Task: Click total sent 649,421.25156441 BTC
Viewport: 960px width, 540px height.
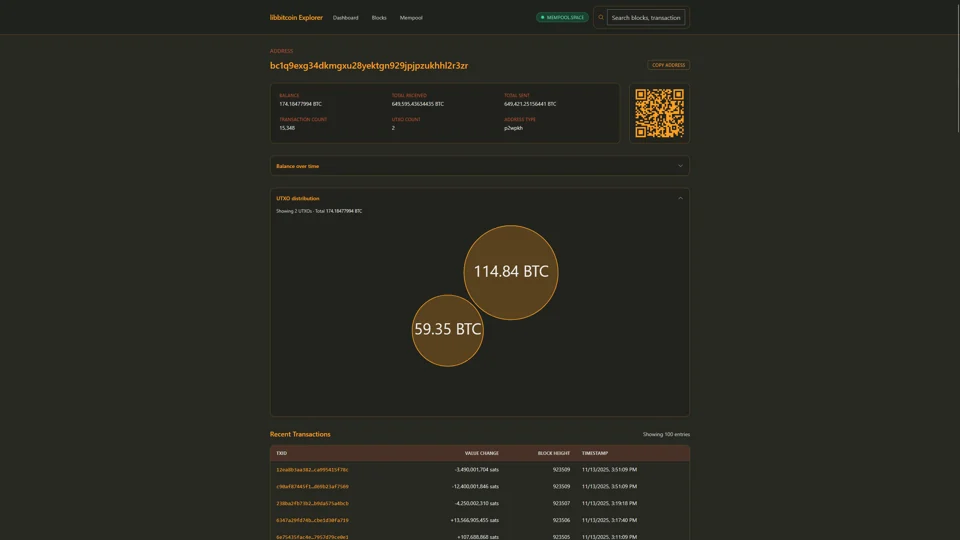Action: [530, 104]
